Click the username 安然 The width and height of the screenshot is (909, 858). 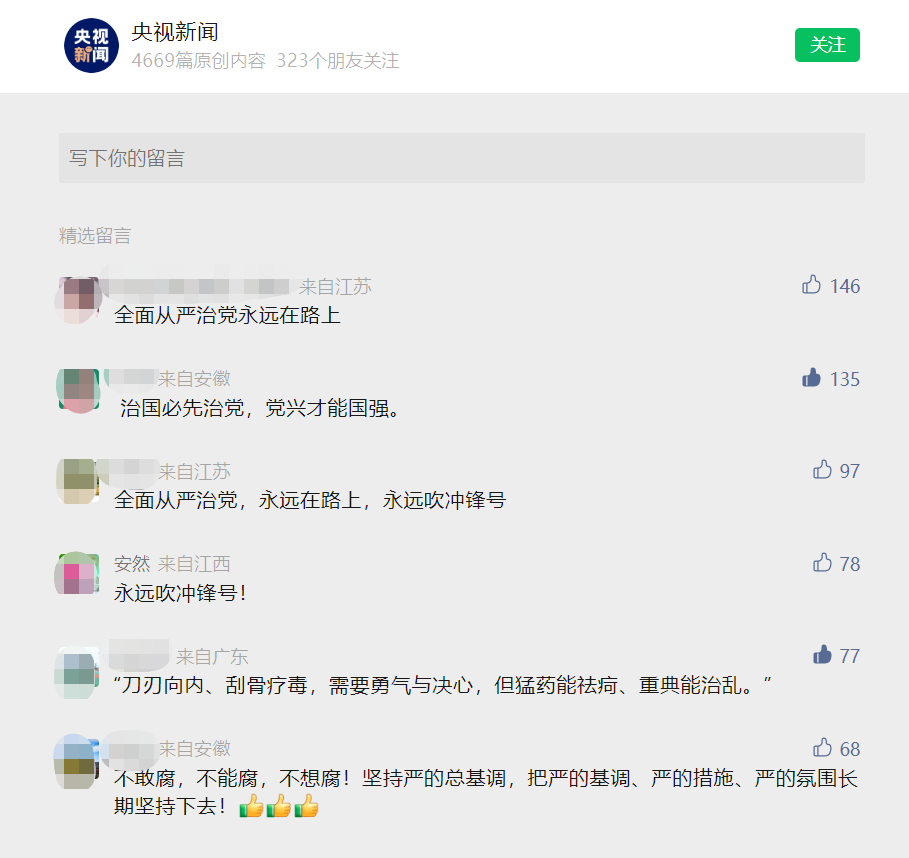tap(132, 563)
